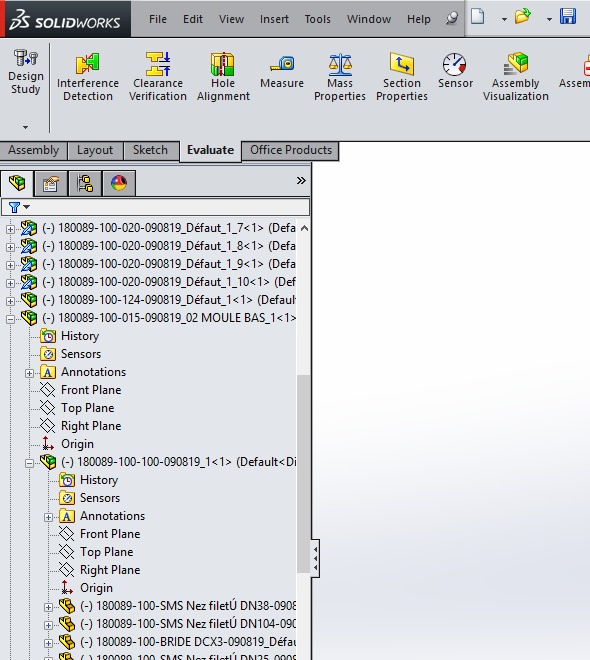Expand the Défaut_1_7<1> component

click(x=10, y=229)
